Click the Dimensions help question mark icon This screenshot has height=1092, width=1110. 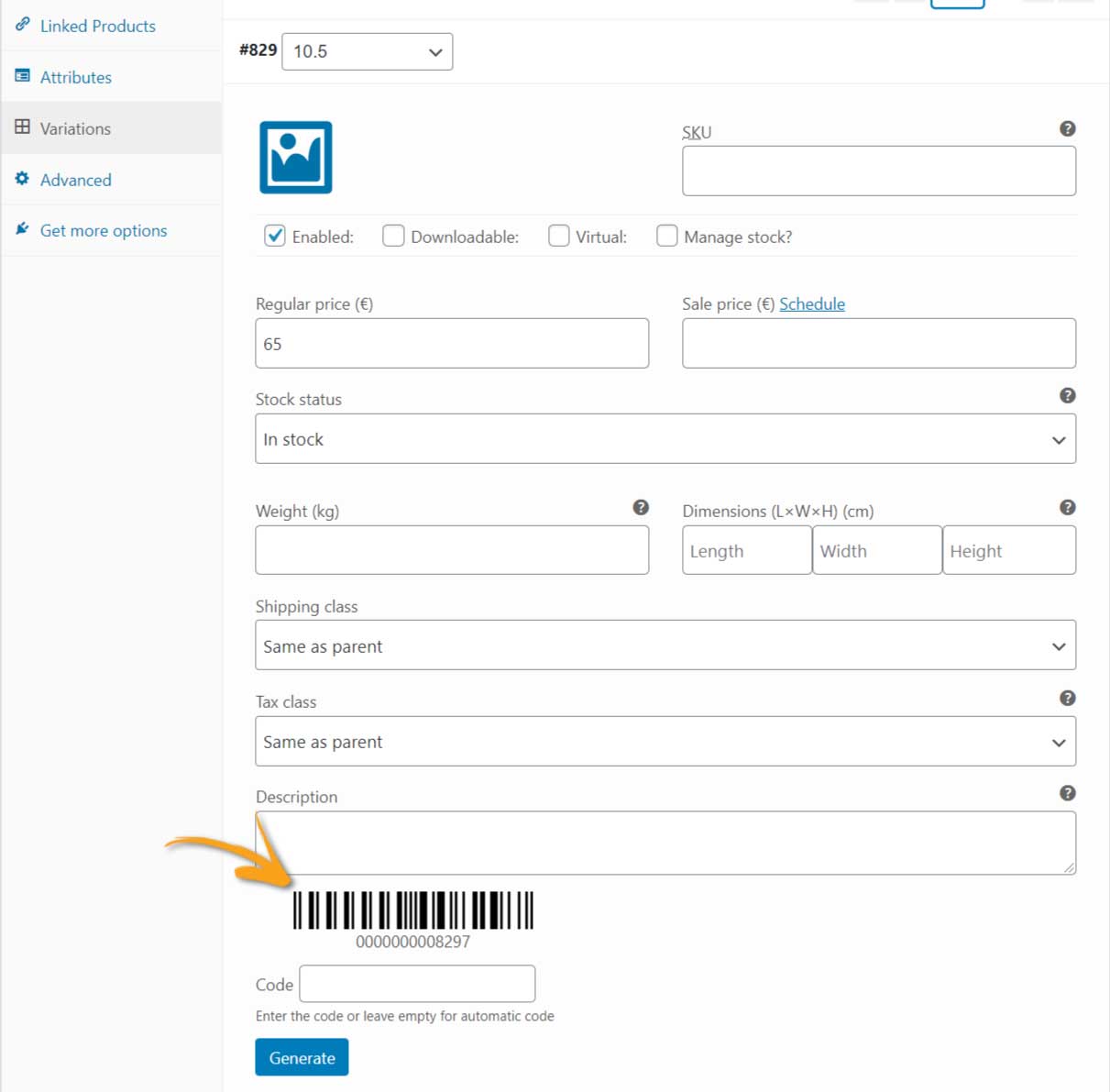(1067, 507)
